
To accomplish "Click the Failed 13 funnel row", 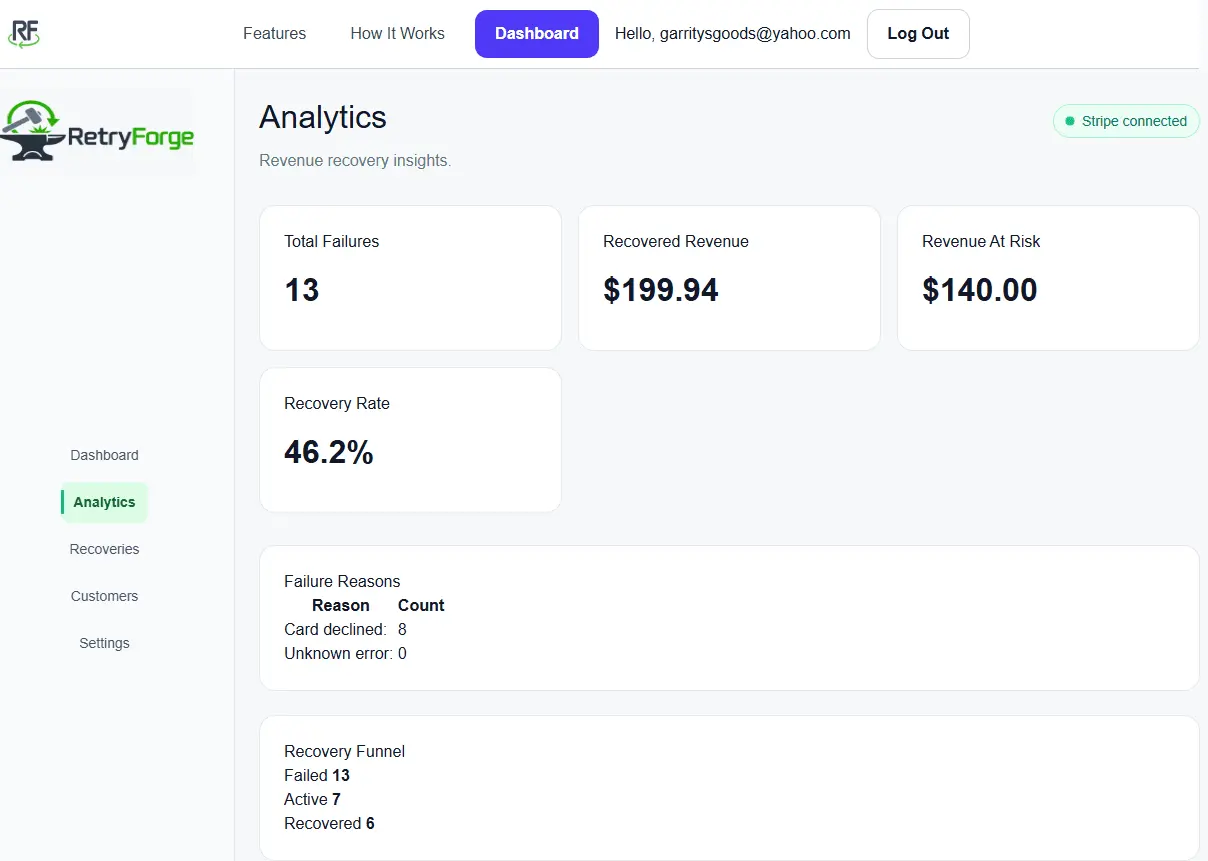I will point(317,775).
